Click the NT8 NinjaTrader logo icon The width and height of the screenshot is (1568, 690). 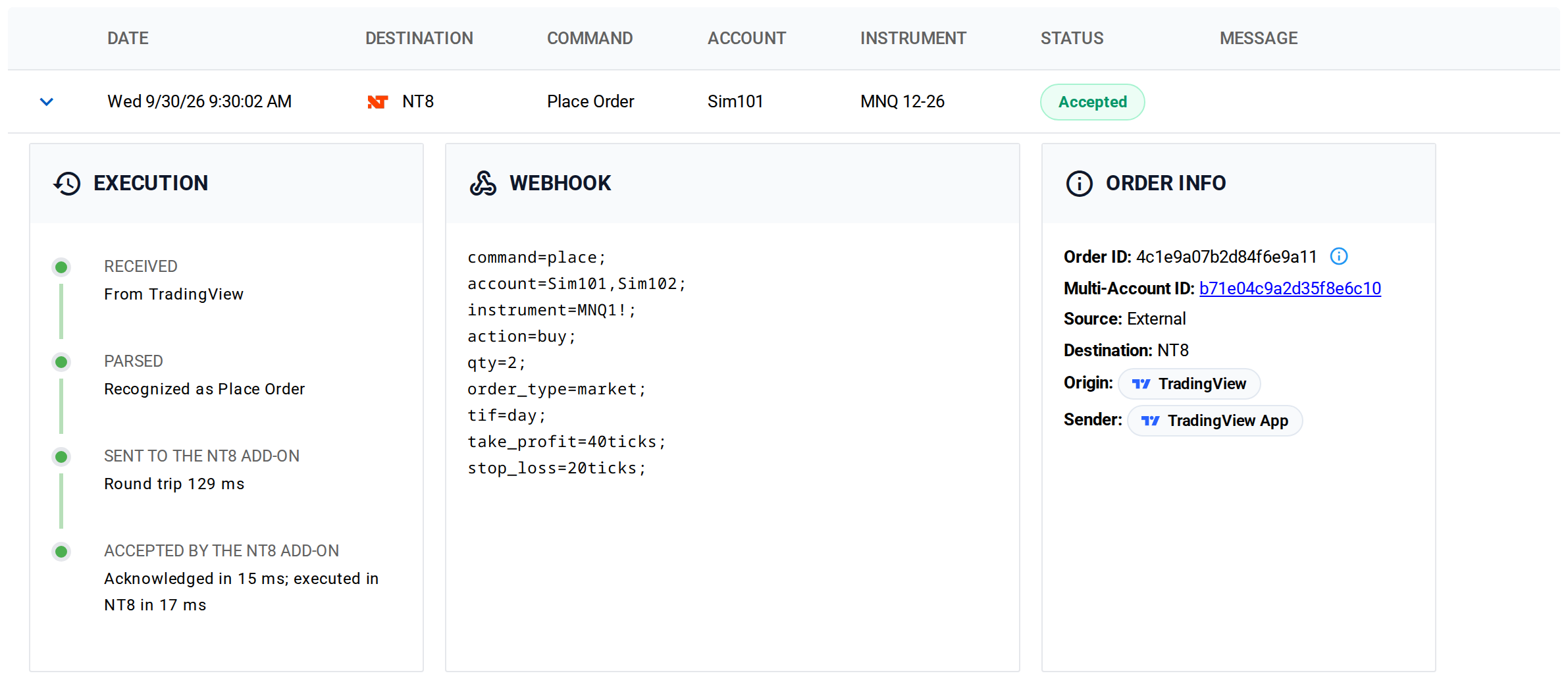pos(378,101)
